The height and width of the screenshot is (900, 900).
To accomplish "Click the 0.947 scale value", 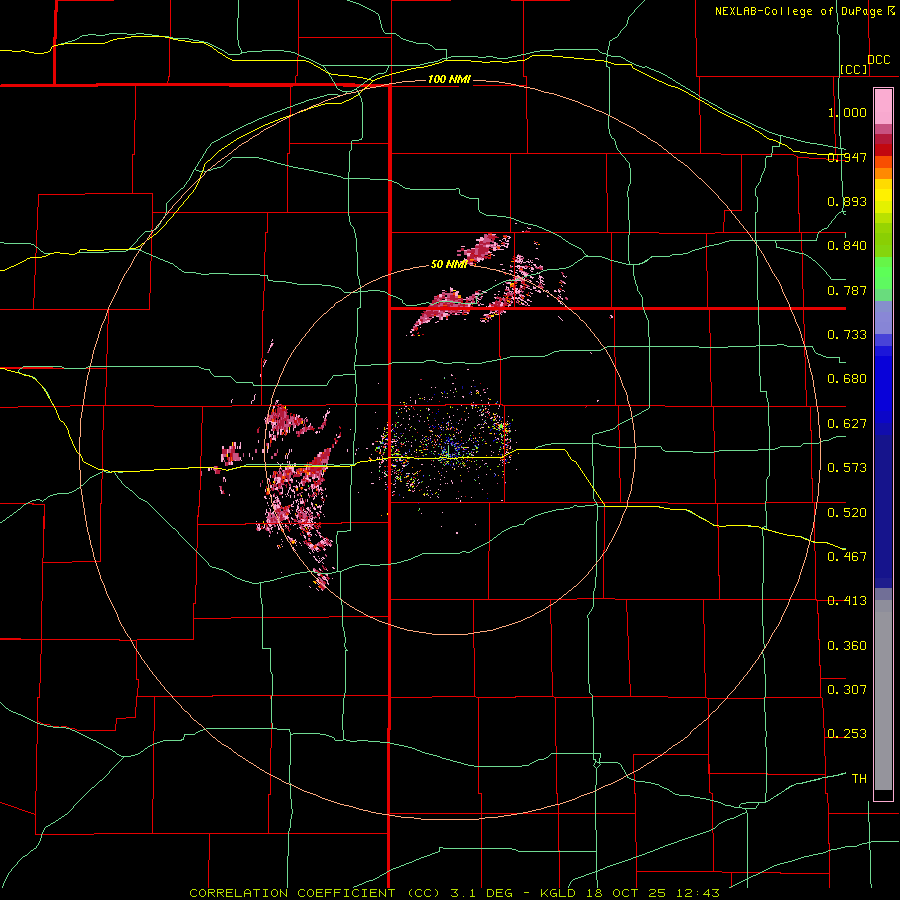I will pos(847,157).
